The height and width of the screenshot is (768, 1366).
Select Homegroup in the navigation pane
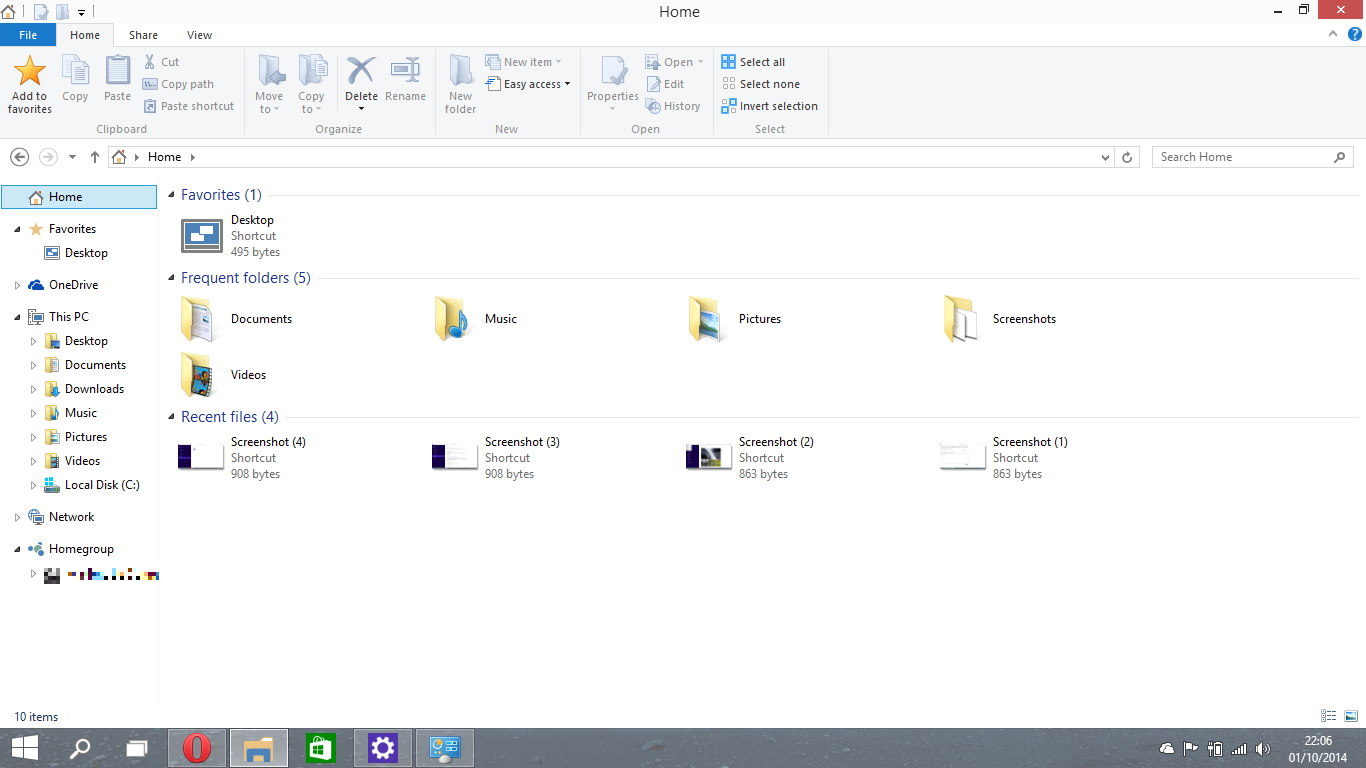pyautogui.click(x=81, y=549)
